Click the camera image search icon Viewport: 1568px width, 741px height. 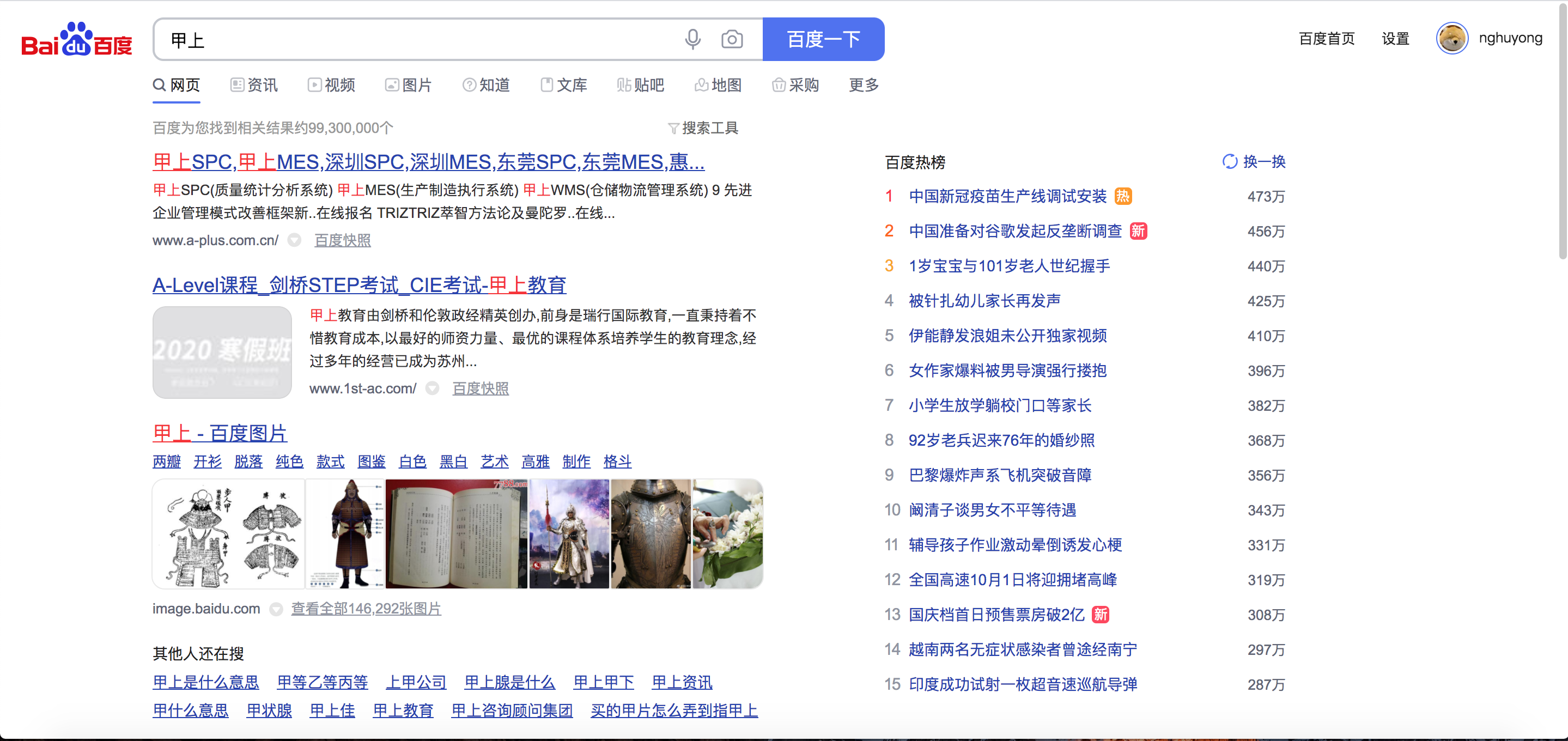[732, 40]
